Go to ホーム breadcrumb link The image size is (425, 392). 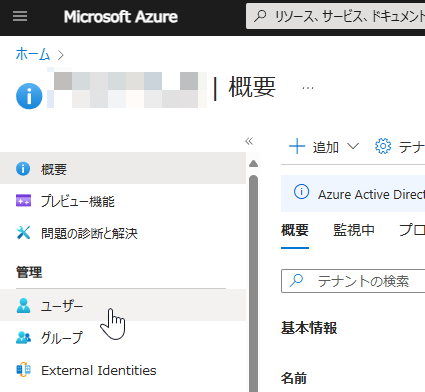click(x=33, y=54)
